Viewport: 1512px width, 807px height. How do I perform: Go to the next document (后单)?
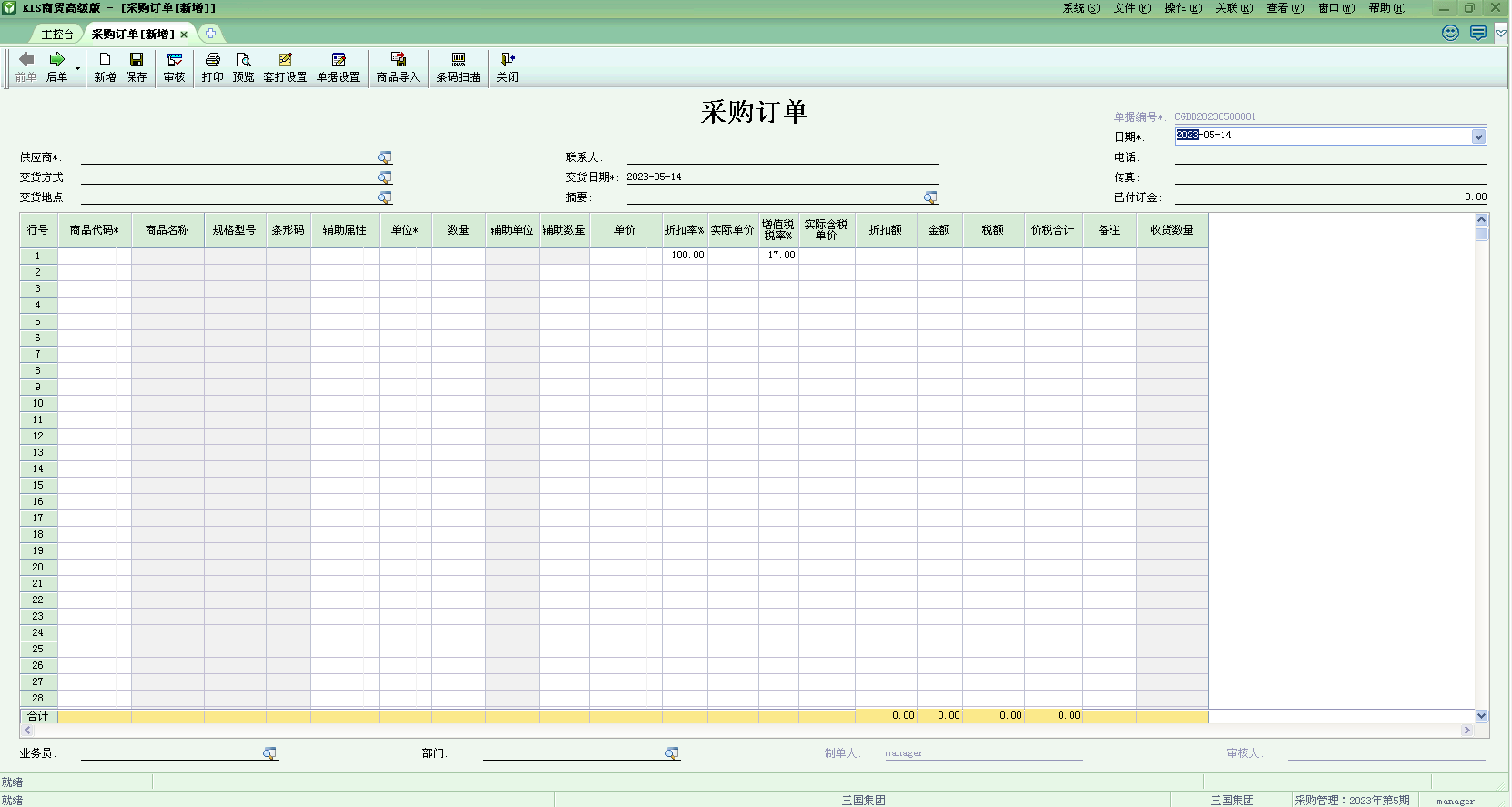pyautogui.click(x=56, y=67)
